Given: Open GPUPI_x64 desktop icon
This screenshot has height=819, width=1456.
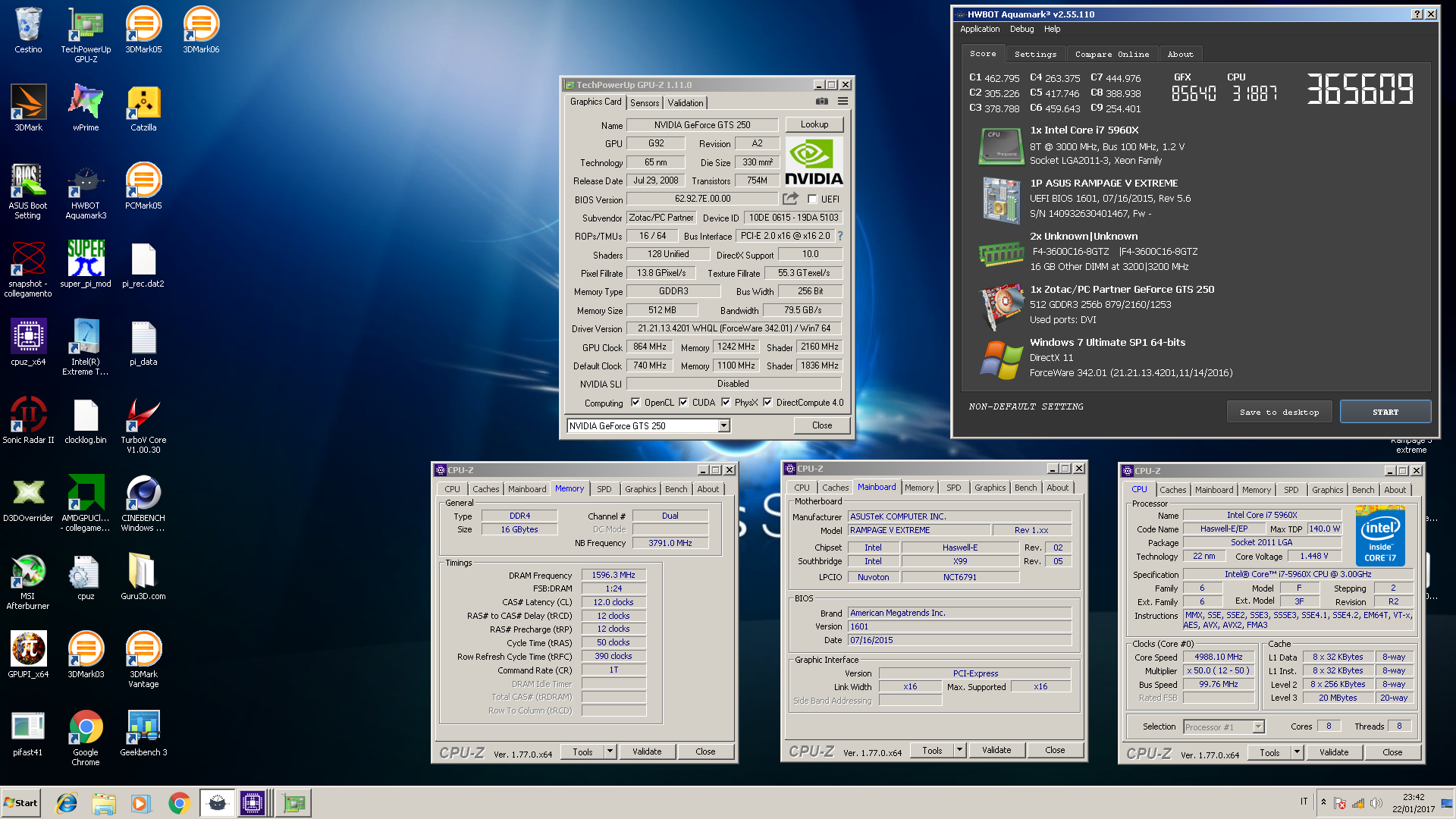Looking at the screenshot, I should [x=28, y=655].
